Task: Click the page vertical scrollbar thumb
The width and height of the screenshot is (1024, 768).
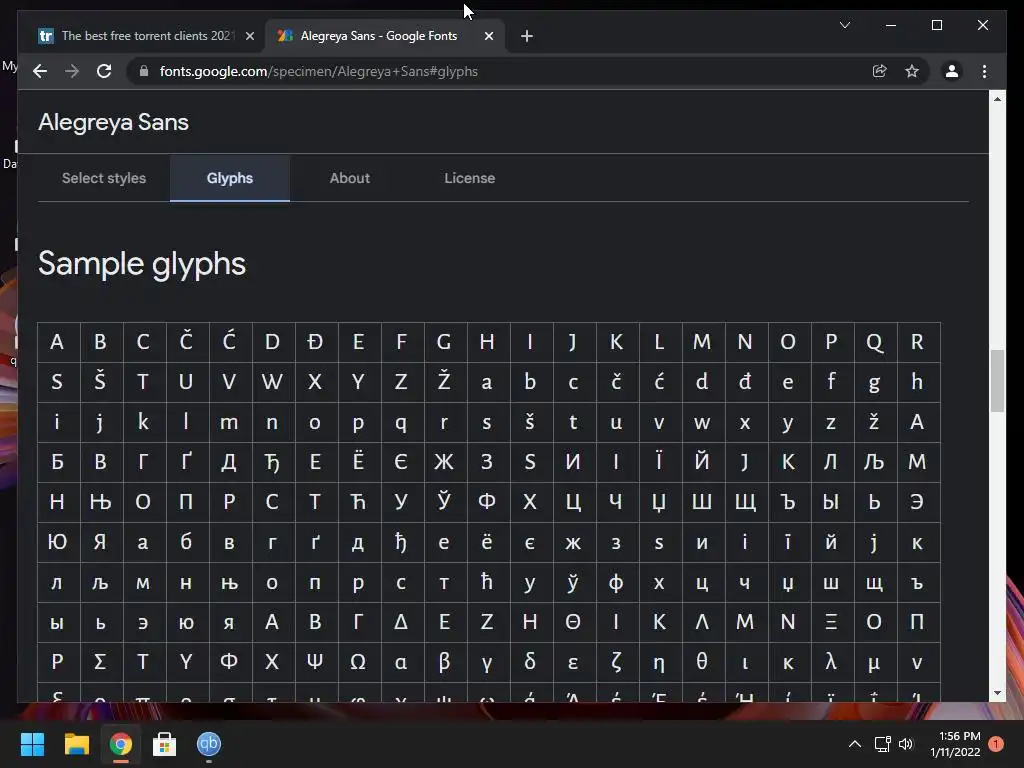Action: point(997,381)
